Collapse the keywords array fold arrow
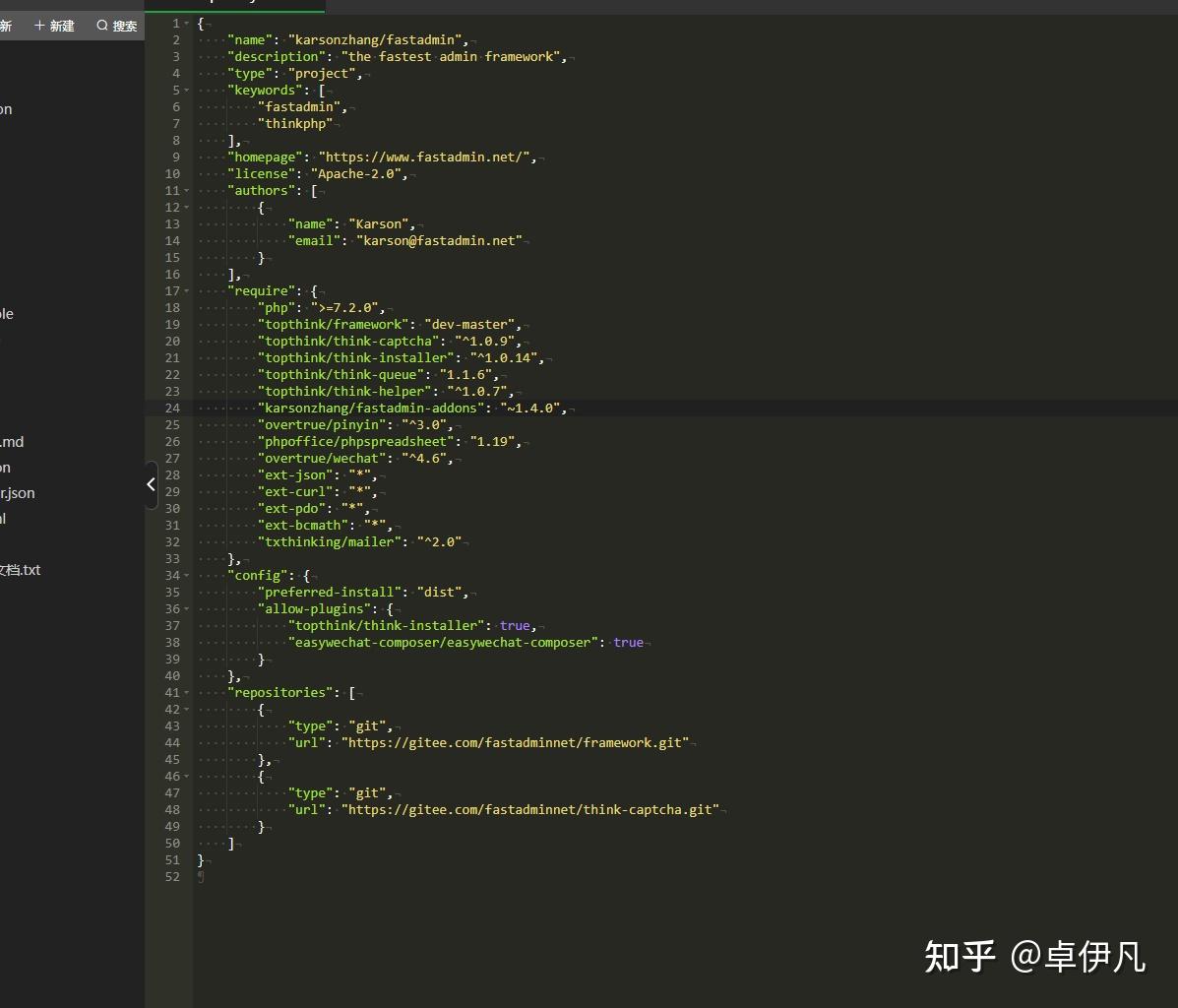 pos(186,90)
